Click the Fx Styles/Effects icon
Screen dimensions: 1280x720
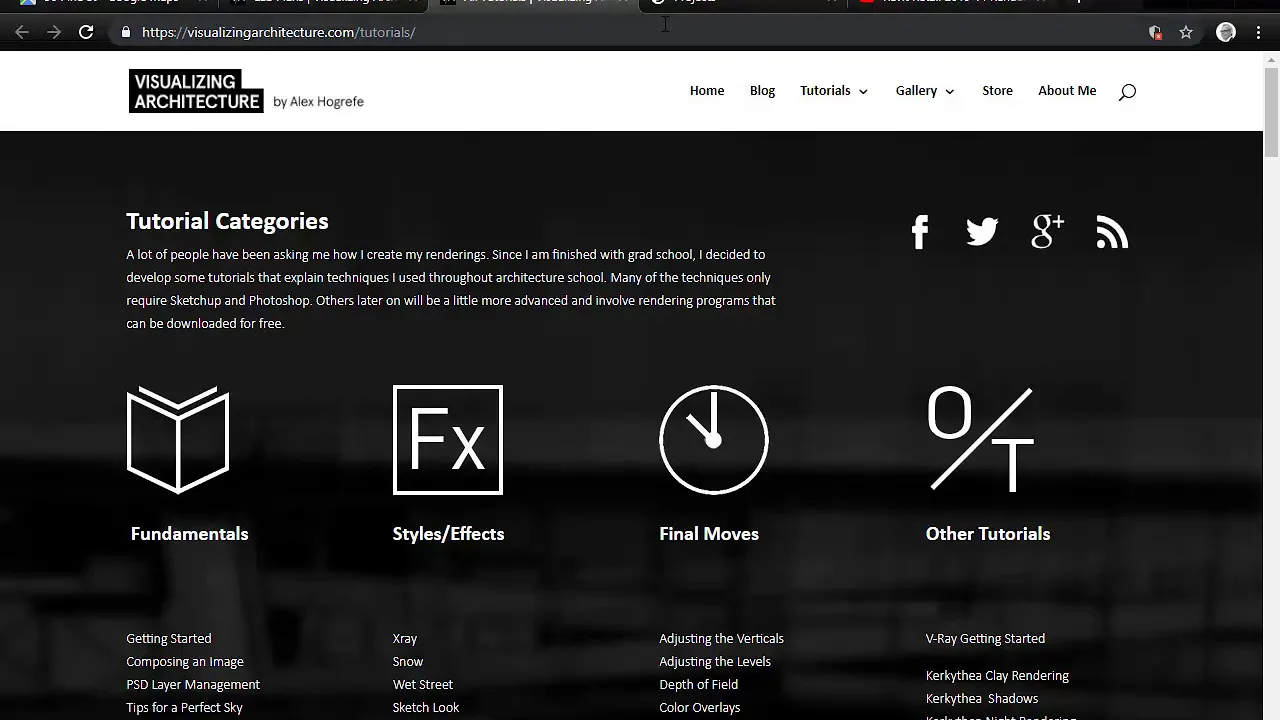[x=448, y=440]
